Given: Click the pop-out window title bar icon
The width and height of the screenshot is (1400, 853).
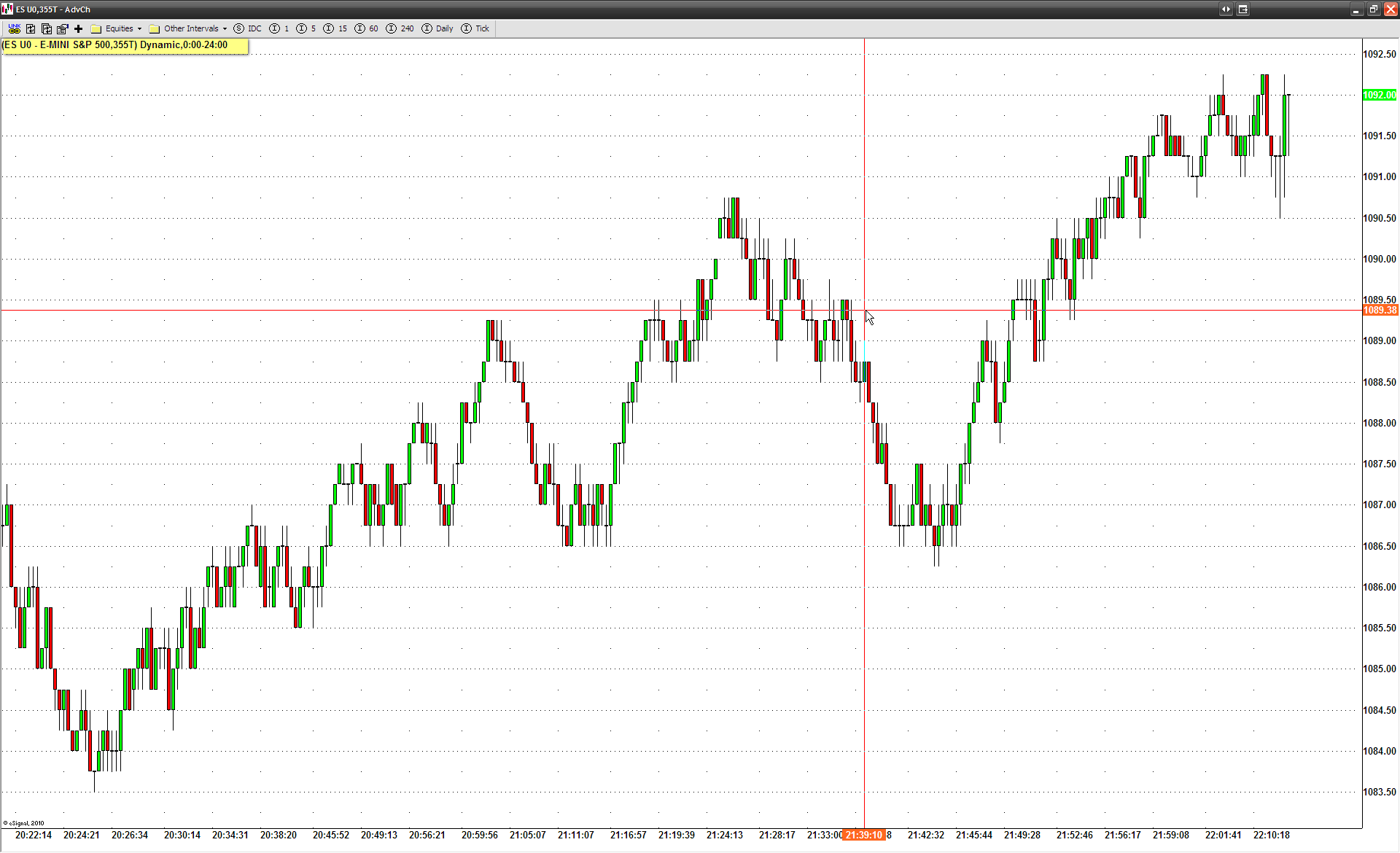Looking at the screenshot, I should [x=1243, y=9].
